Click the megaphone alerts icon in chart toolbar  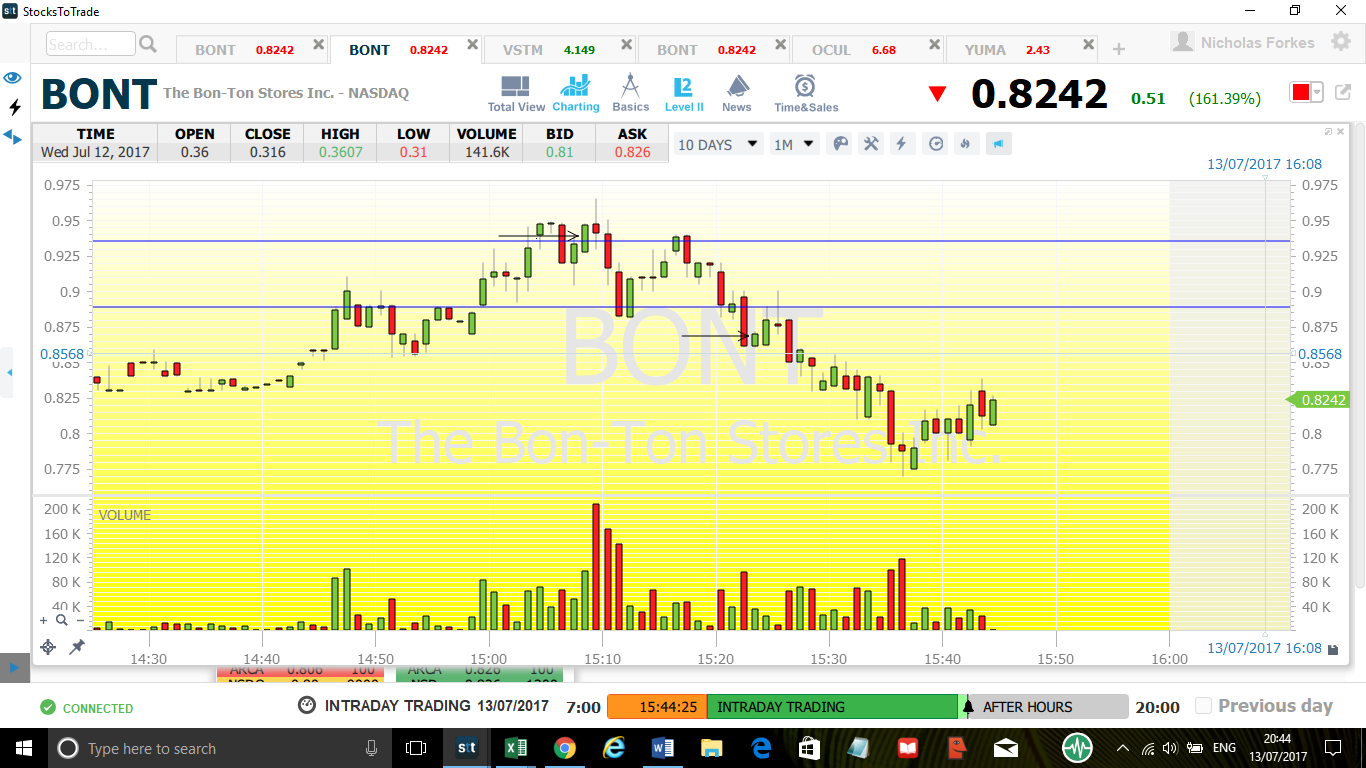[x=998, y=144]
